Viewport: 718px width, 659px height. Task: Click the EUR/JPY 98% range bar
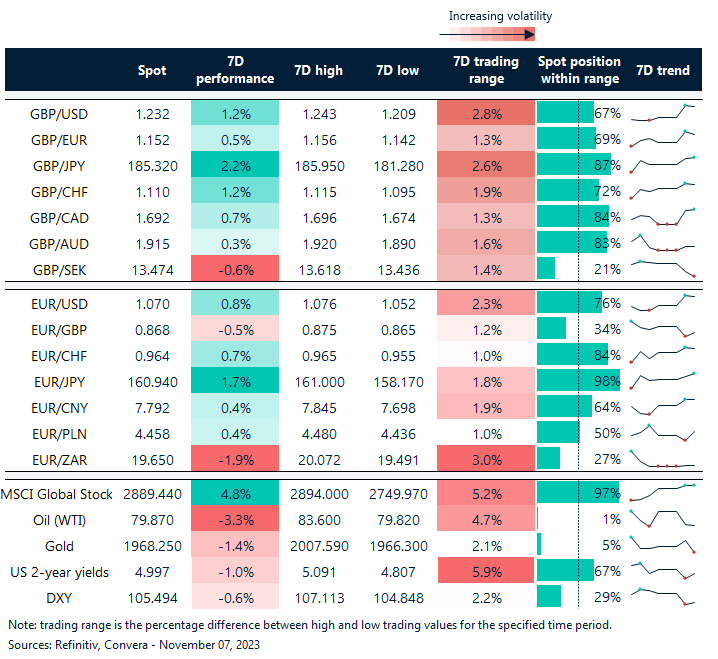pyautogui.click(x=578, y=380)
